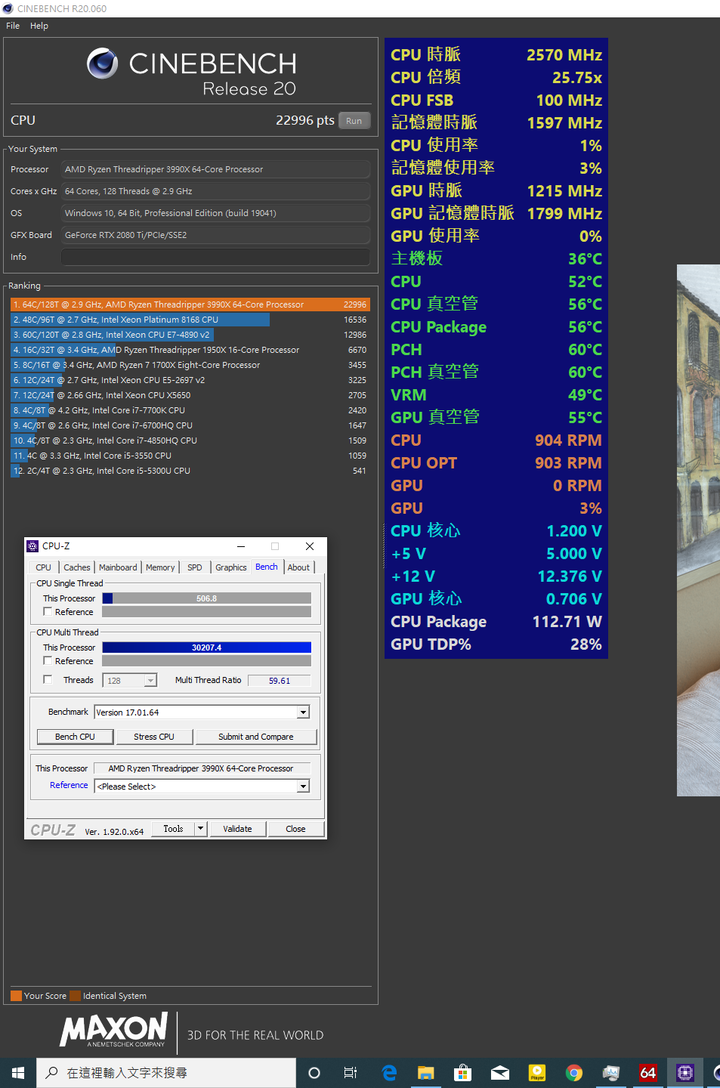The height and width of the screenshot is (1088, 720).
Task: Open Cinebench File menu
Action: [x=12, y=26]
